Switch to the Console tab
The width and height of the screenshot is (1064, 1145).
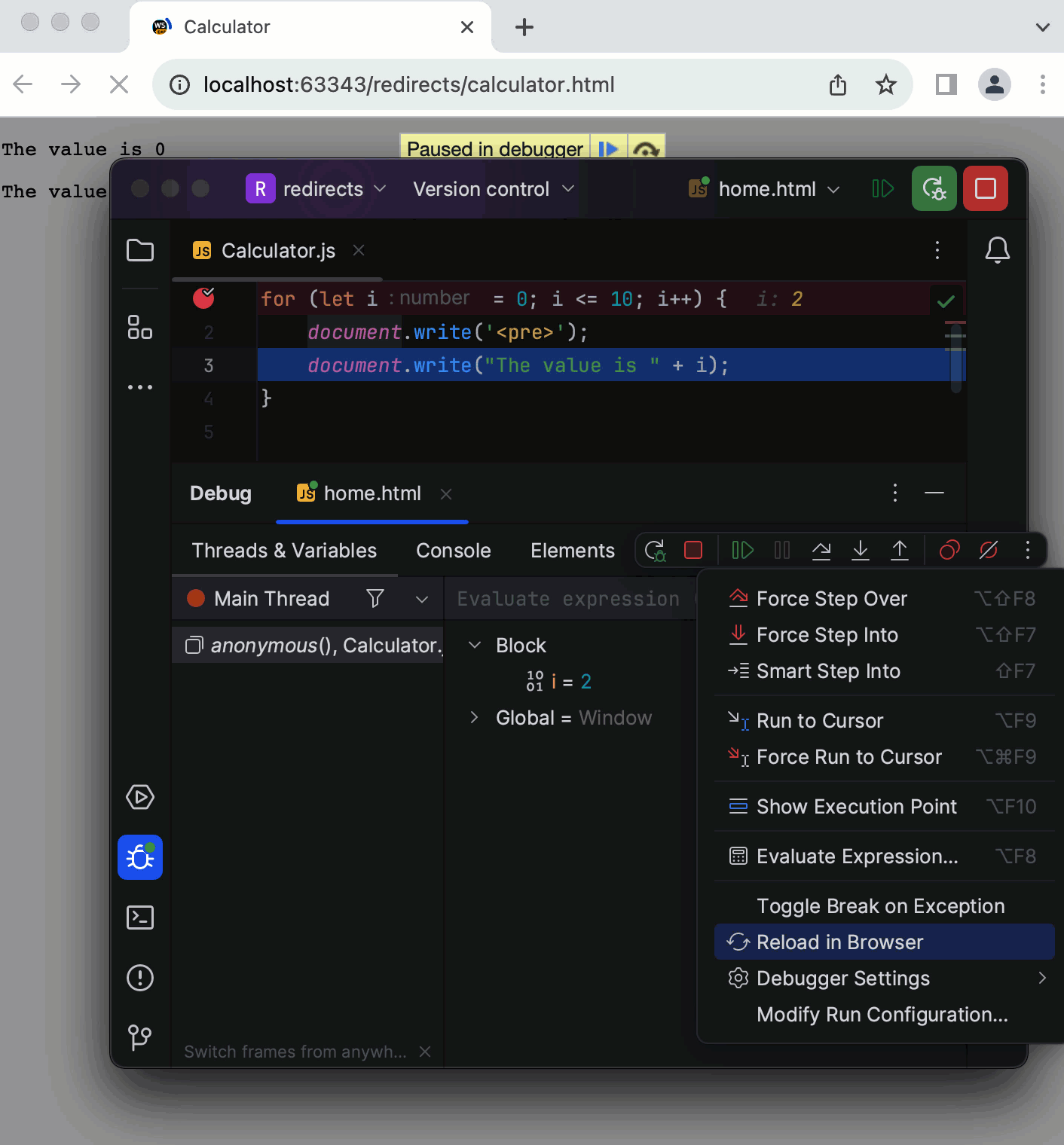453,551
